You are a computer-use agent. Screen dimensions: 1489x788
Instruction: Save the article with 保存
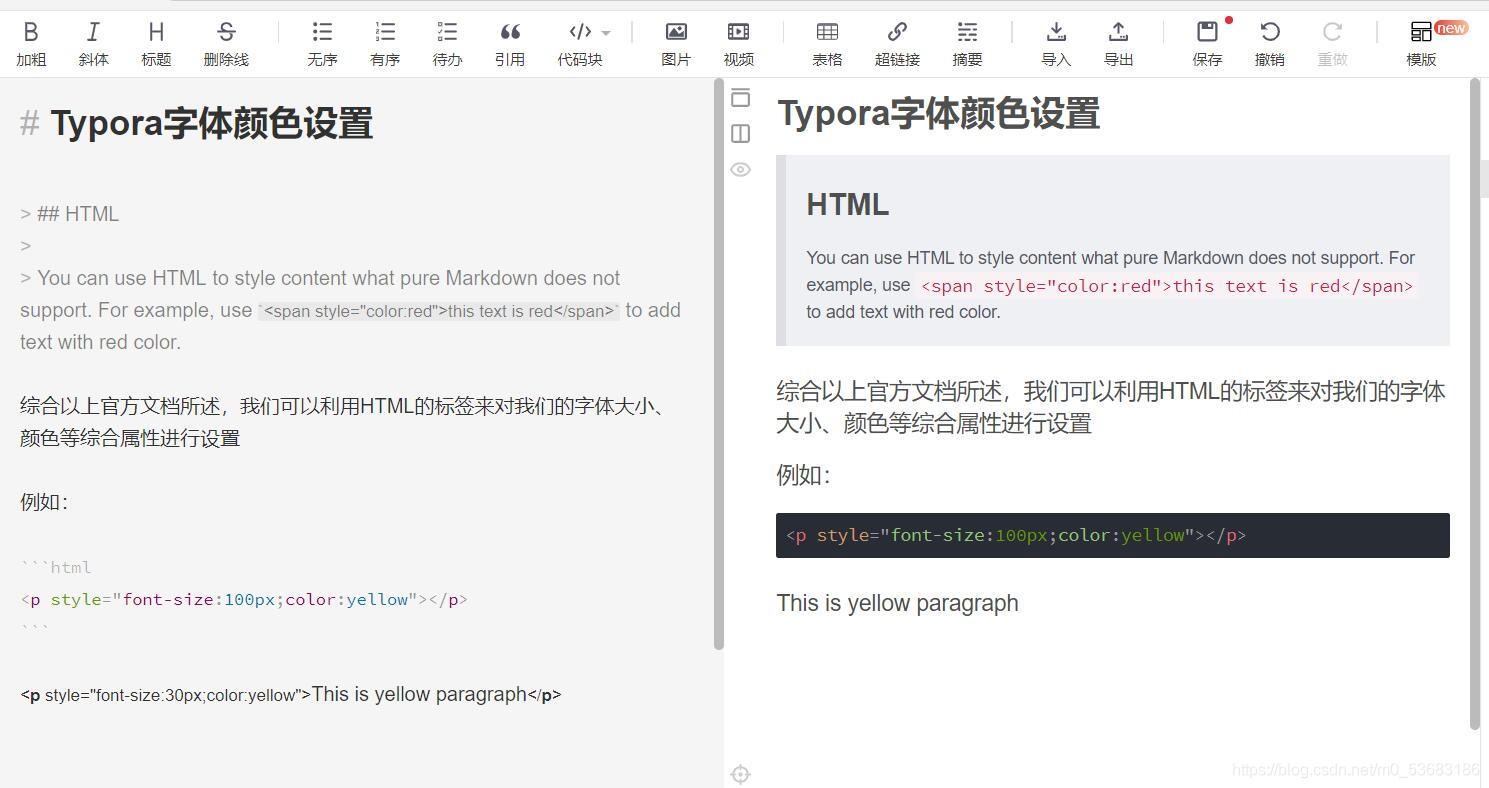click(1207, 44)
